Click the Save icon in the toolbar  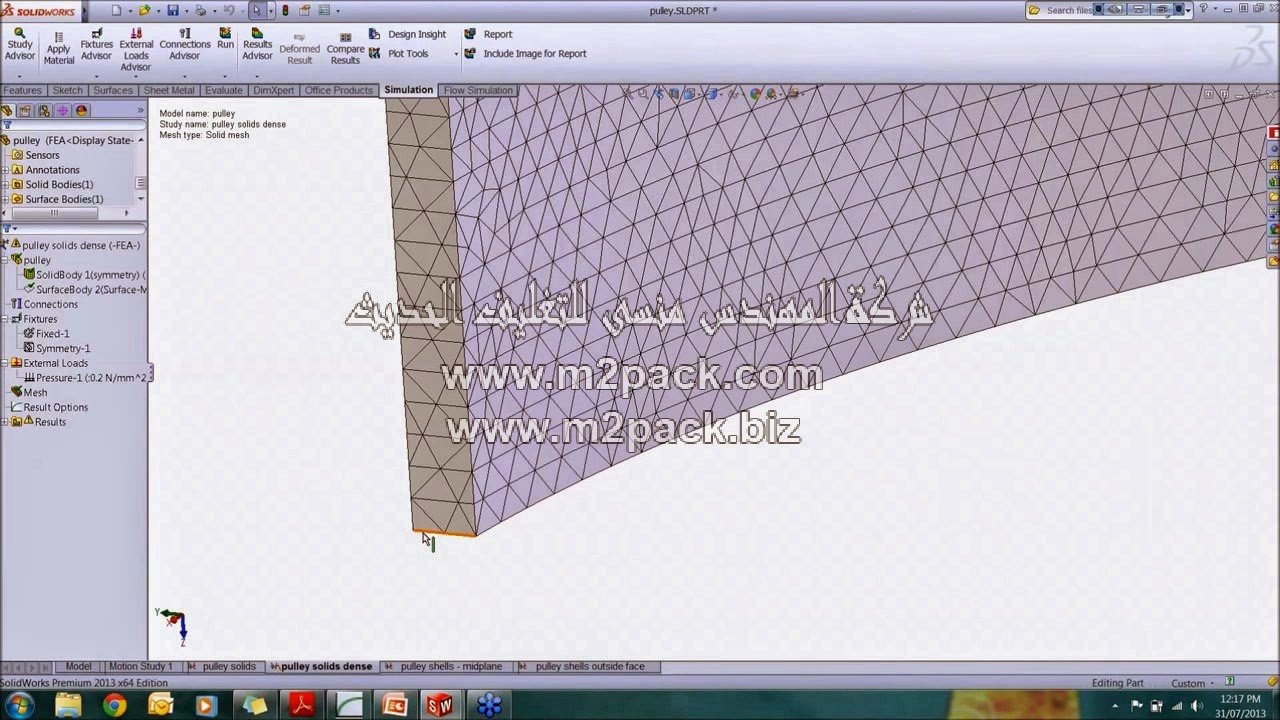(173, 10)
